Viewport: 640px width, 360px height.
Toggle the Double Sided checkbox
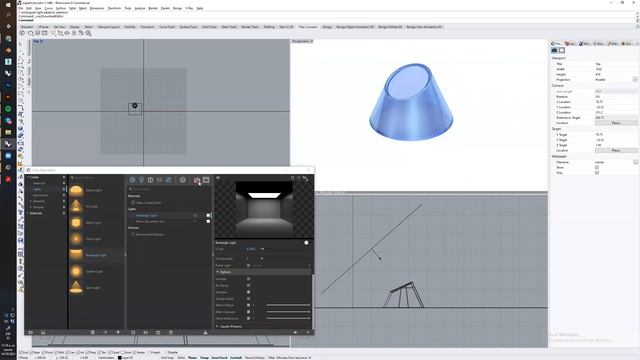248,298
